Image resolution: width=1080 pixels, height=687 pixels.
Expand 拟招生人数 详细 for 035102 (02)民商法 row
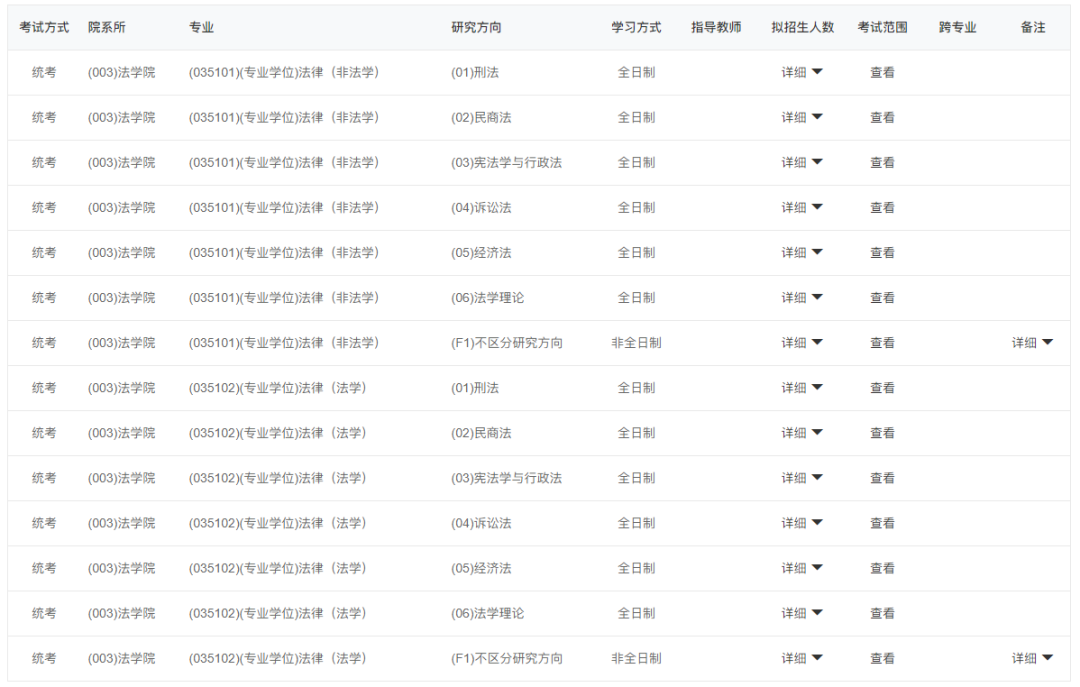point(802,433)
